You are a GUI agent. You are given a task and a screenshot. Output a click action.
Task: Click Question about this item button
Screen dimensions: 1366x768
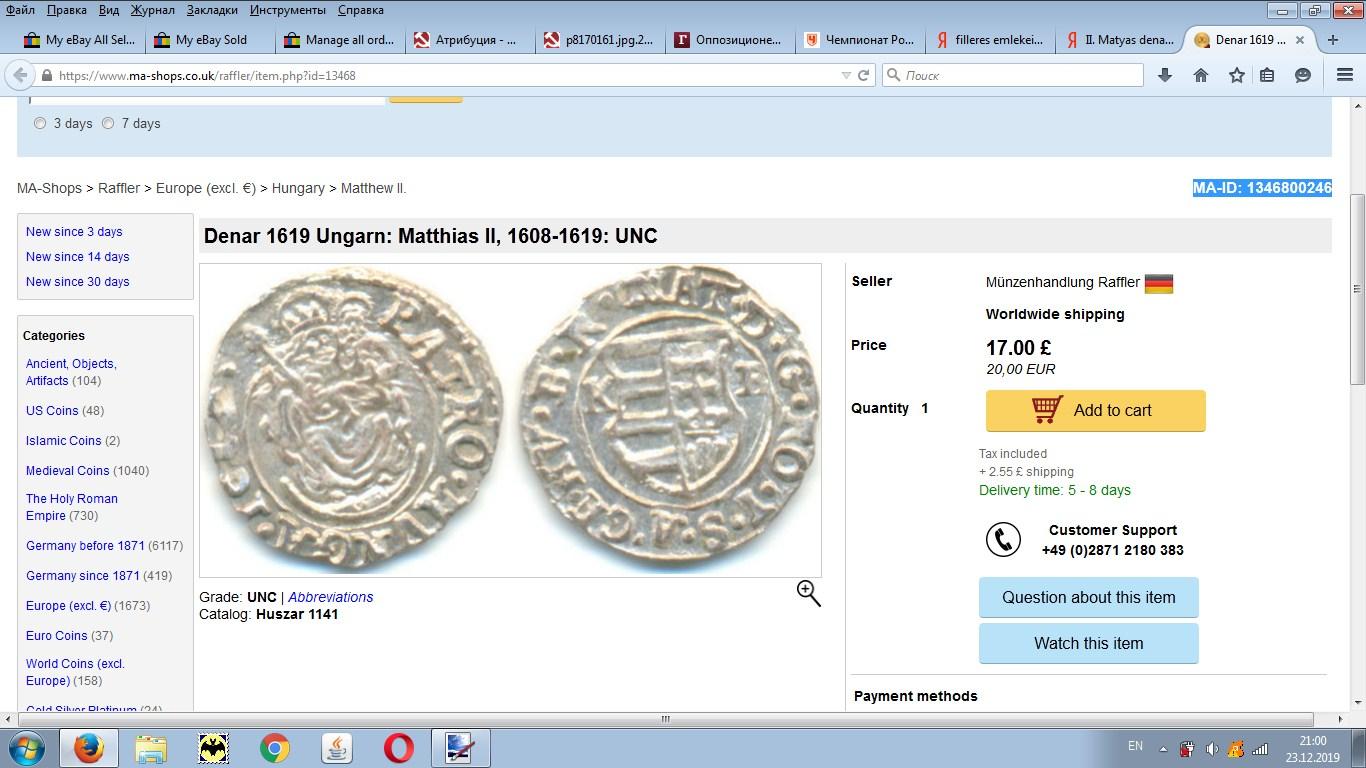coord(1088,598)
